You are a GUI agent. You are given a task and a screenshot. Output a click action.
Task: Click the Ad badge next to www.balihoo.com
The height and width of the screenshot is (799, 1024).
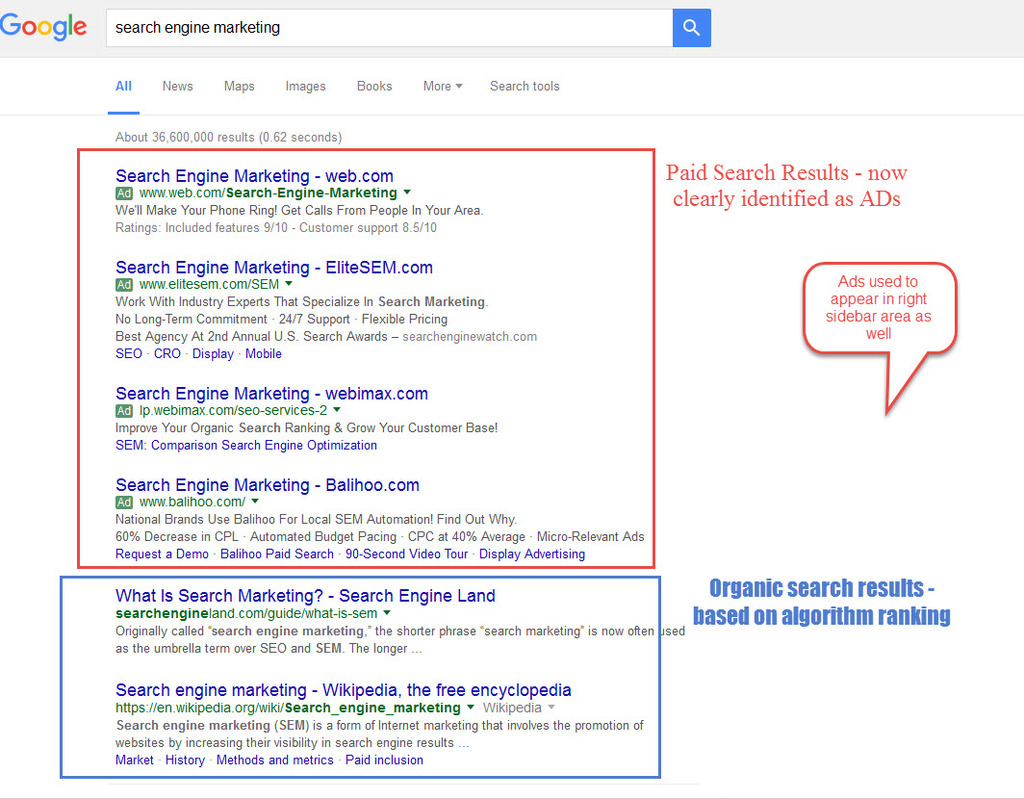(124, 502)
